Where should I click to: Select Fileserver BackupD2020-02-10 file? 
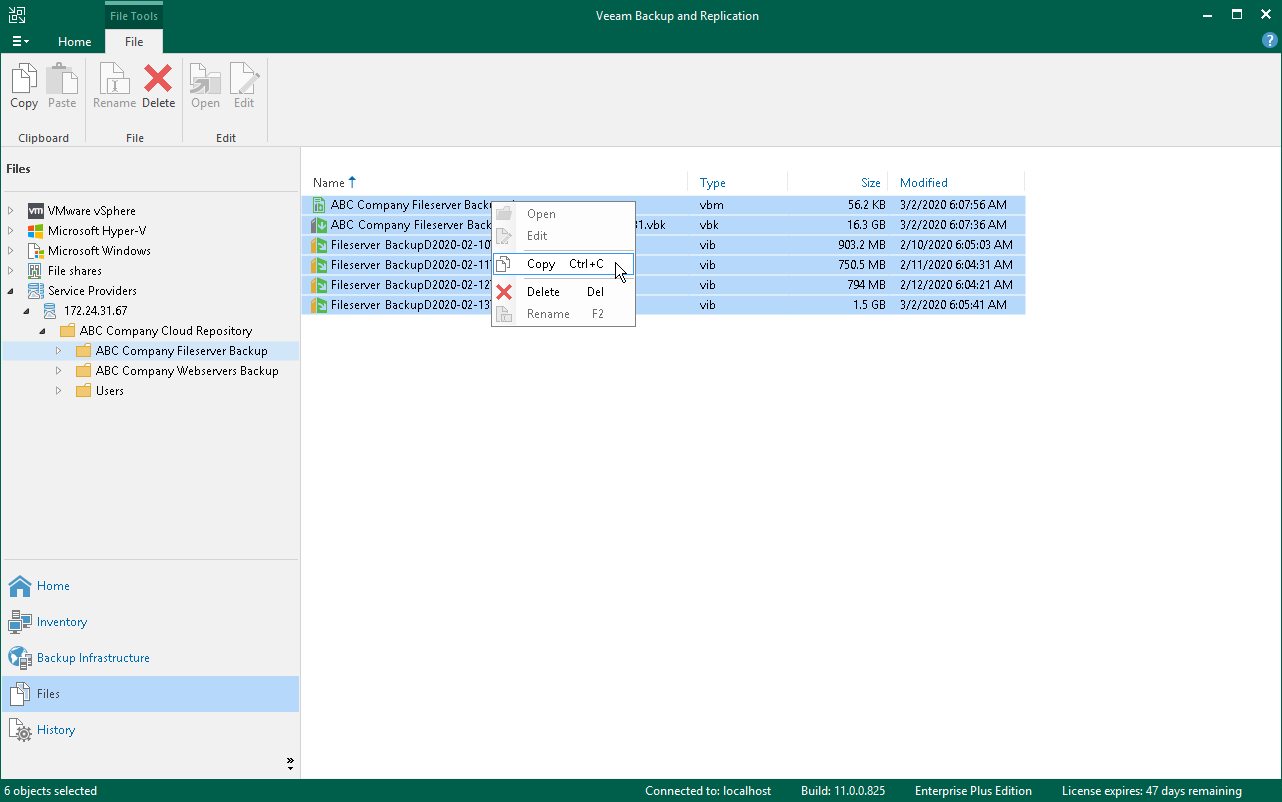pyautogui.click(x=411, y=245)
